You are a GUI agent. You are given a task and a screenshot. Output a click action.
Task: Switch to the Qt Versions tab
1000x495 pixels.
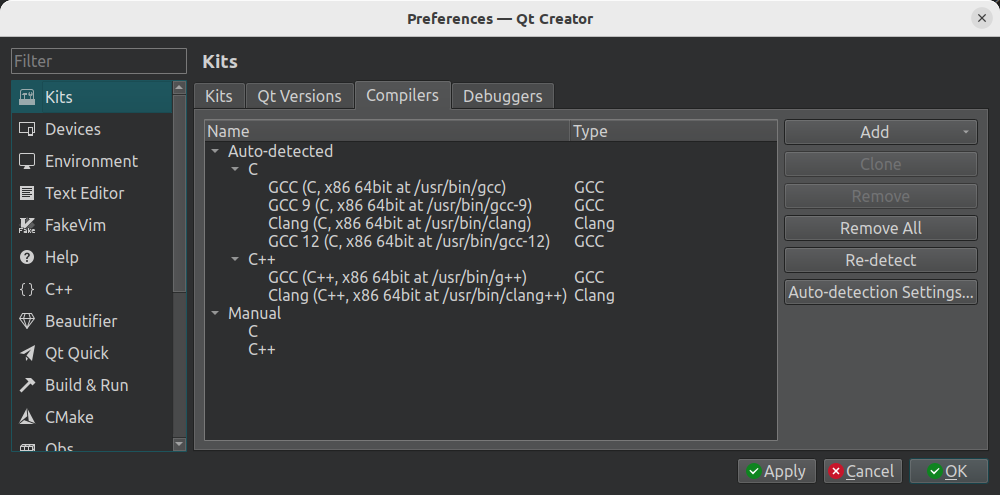[299, 96]
